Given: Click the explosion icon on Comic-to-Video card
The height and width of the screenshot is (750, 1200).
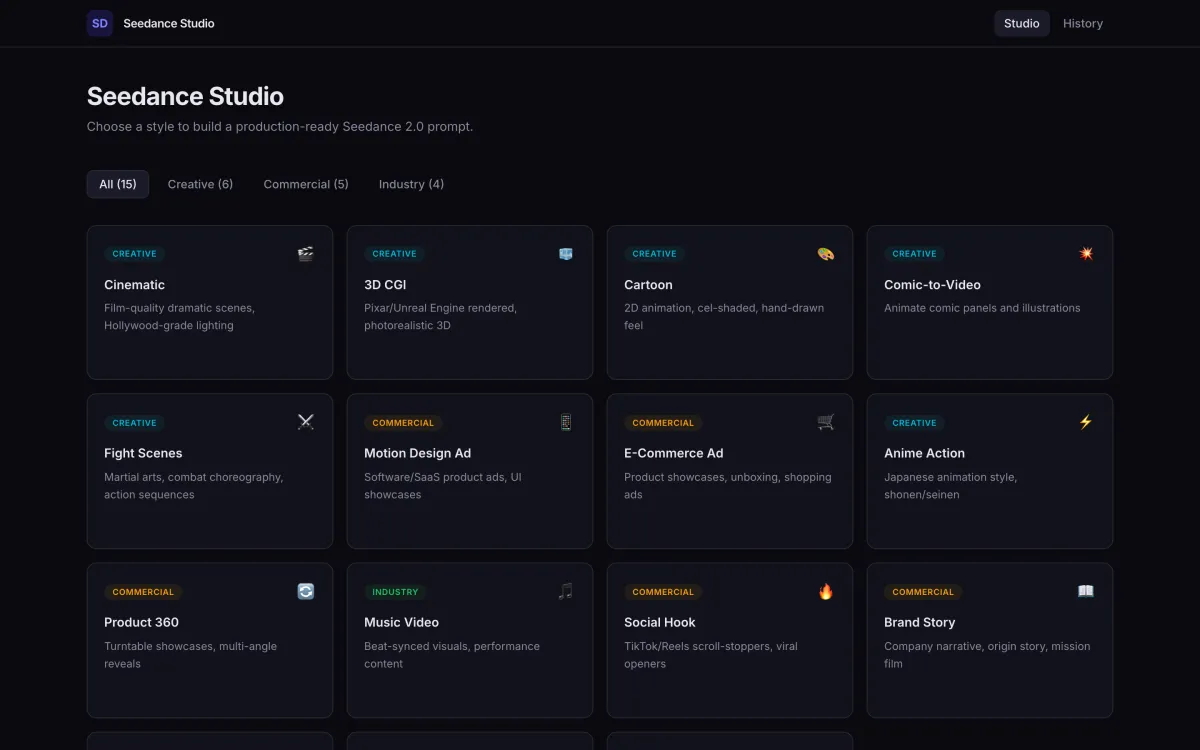Looking at the screenshot, I should click(1086, 254).
